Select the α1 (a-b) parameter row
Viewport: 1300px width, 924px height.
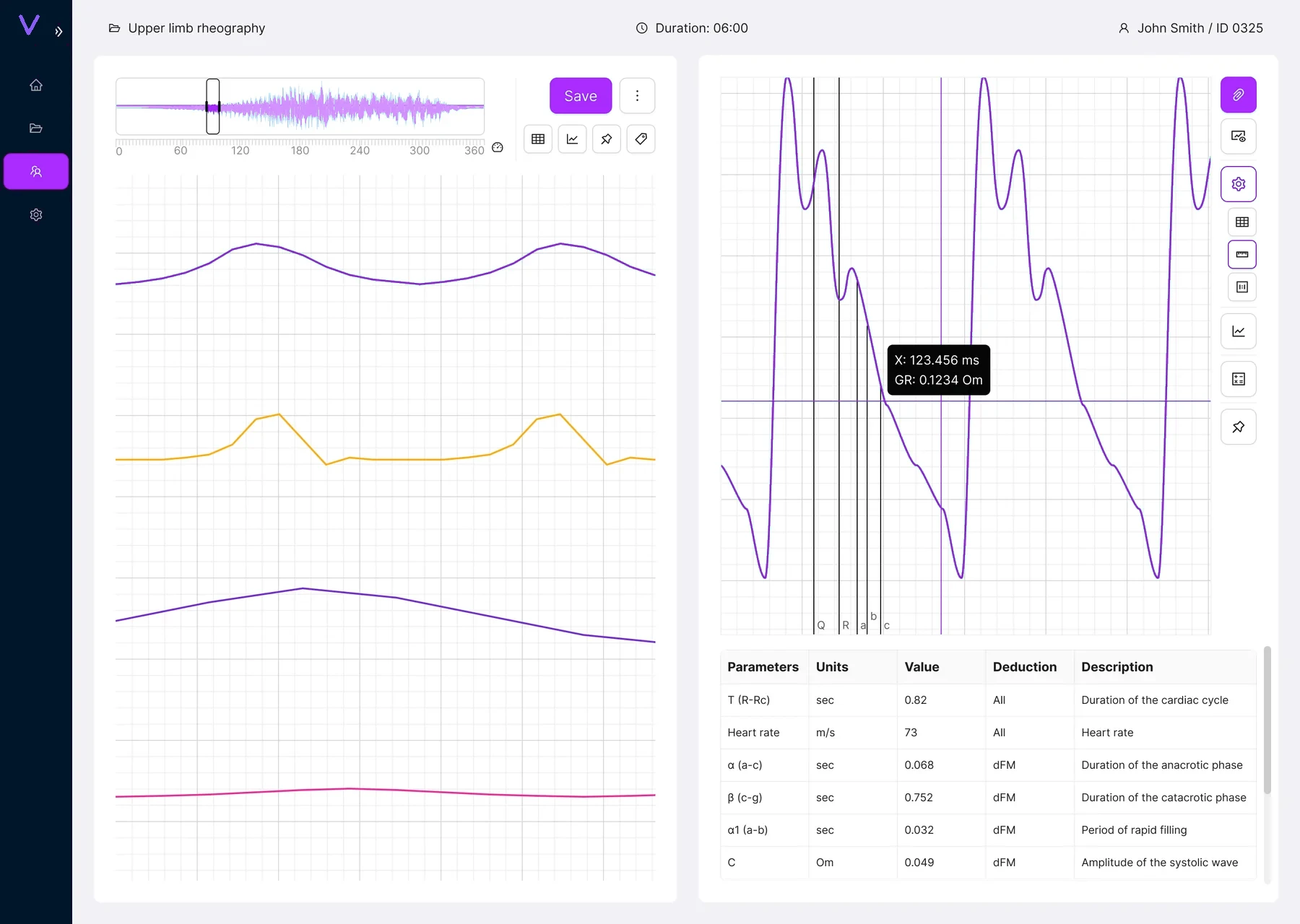988,830
